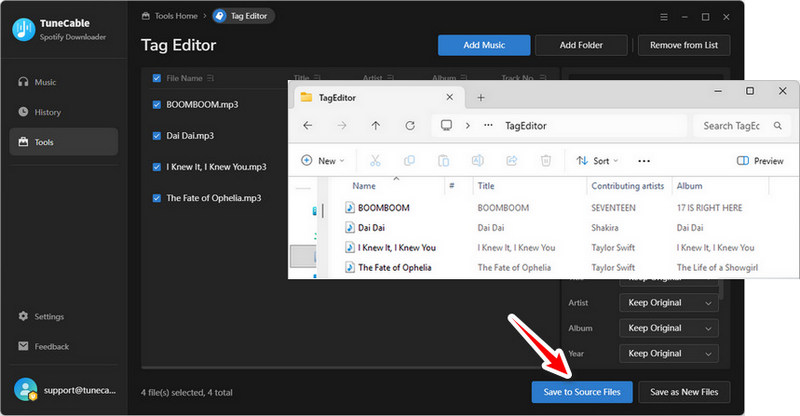Toggle the File Name select-all checkbox
Viewport: 800px width, 416px height.
157,78
